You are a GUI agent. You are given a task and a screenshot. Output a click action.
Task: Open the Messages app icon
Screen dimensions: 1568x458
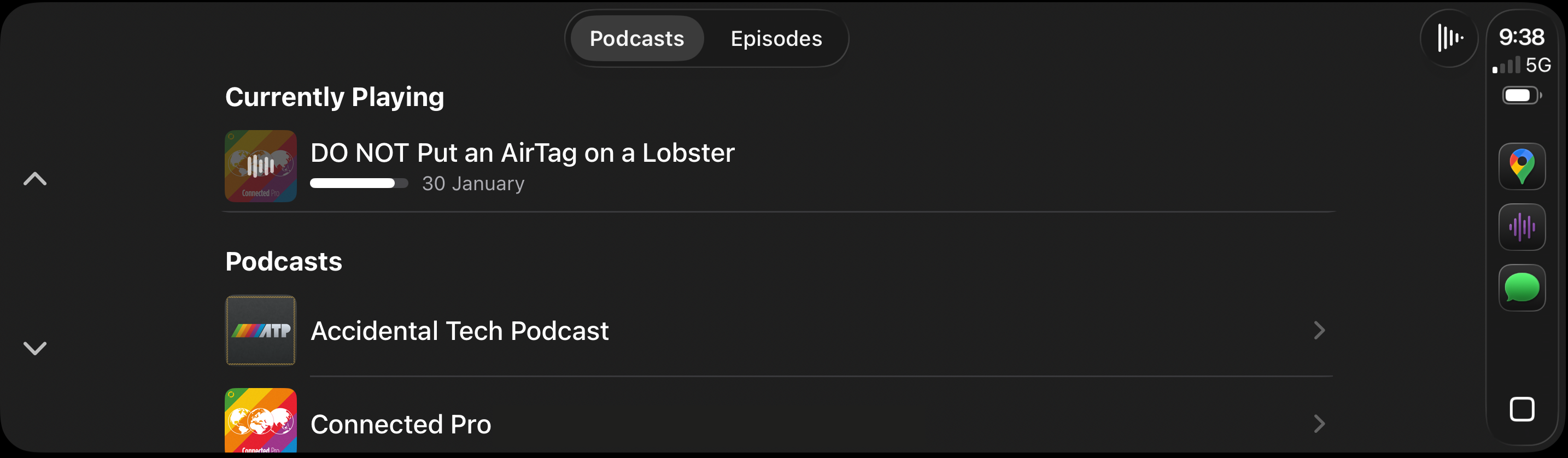[1521, 287]
